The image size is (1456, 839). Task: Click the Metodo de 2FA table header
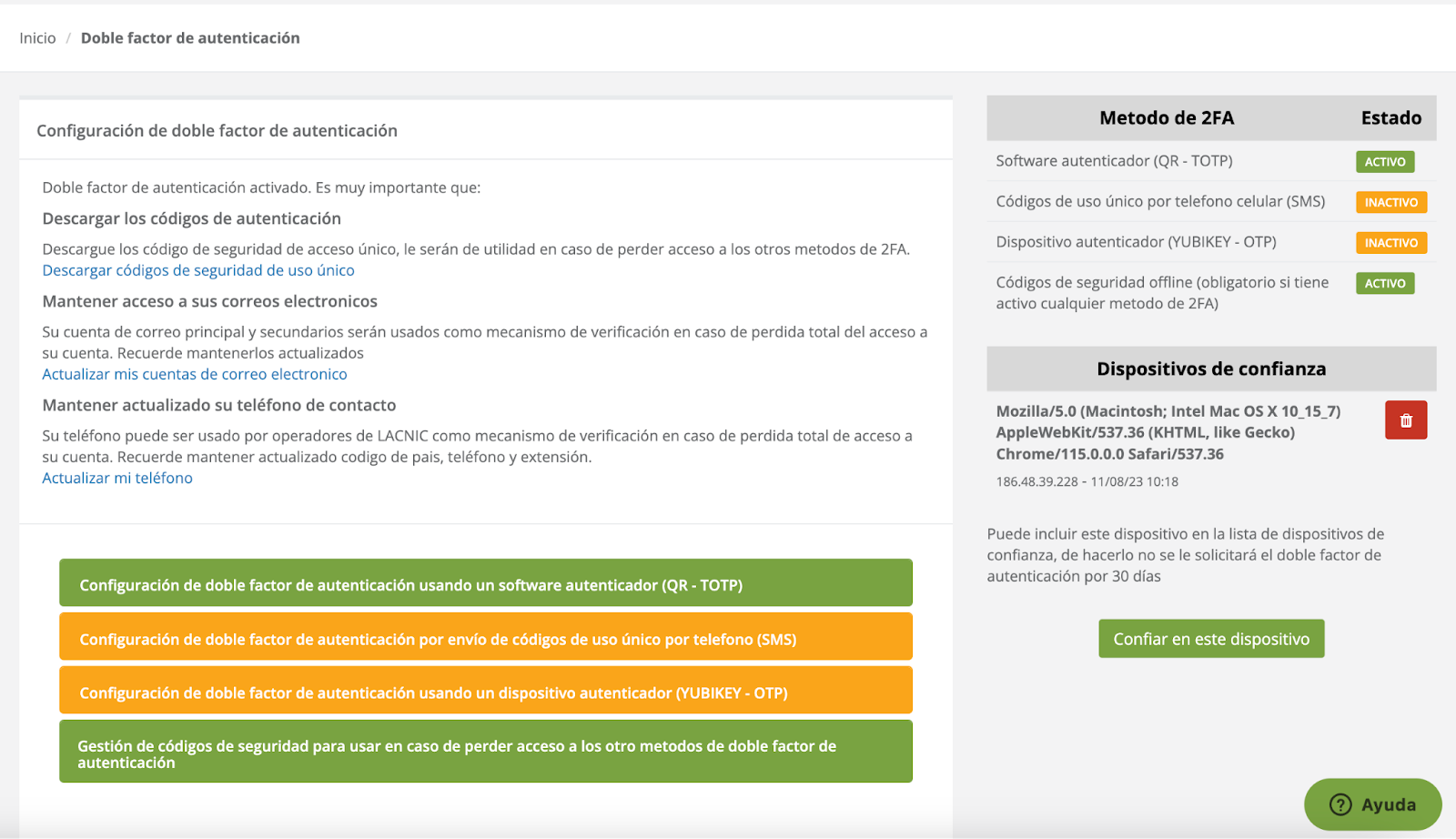[x=1166, y=118]
